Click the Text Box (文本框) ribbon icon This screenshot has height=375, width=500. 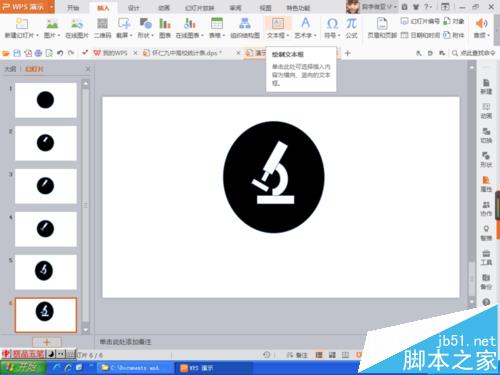click(278, 23)
